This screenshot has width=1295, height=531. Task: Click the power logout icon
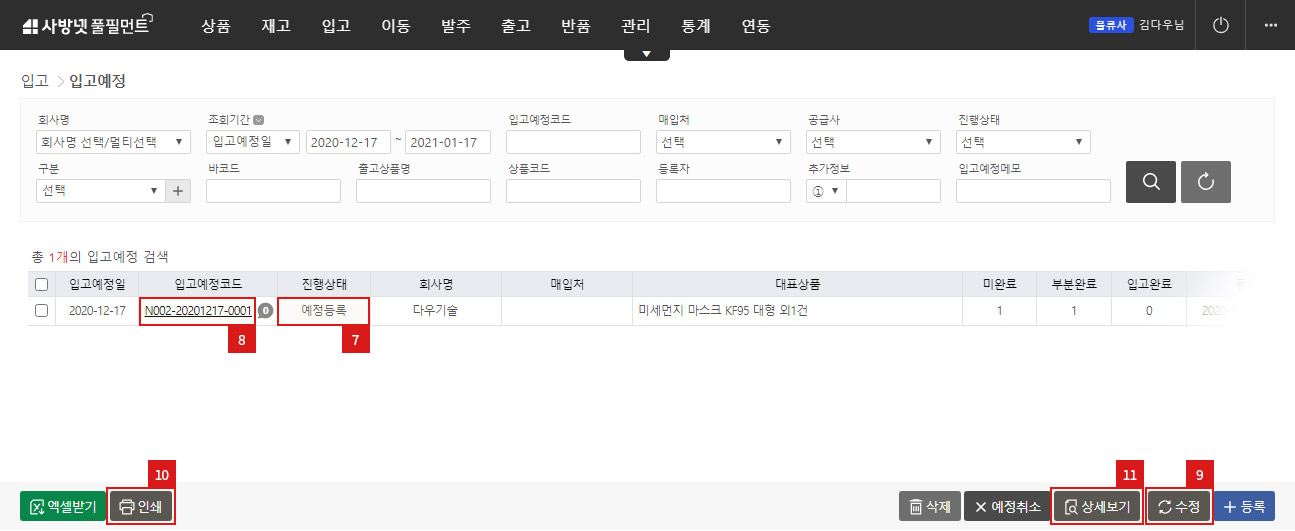[1219, 25]
